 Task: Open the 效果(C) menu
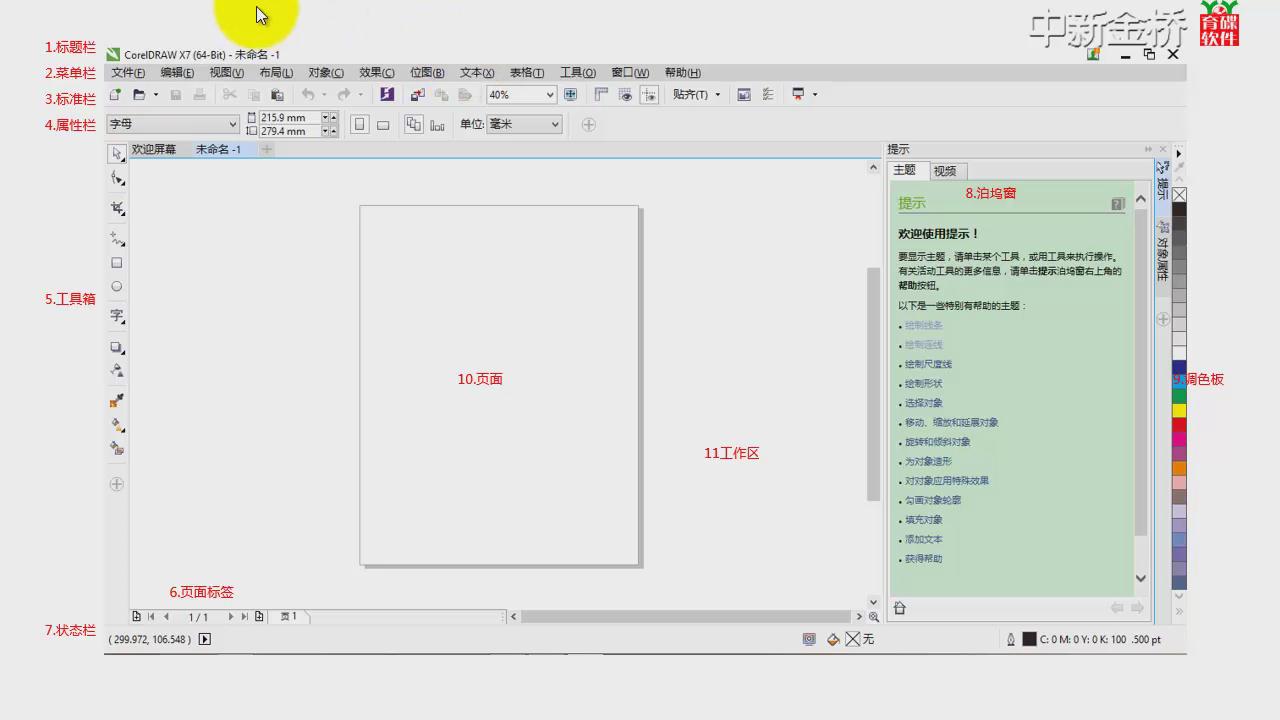(376, 73)
